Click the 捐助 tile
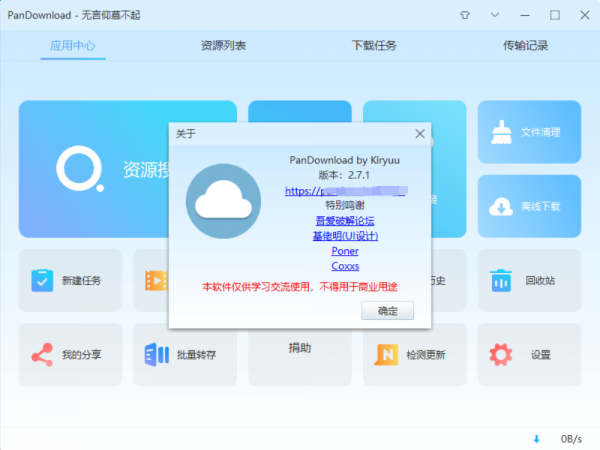This screenshot has height=450, width=600. pos(300,355)
